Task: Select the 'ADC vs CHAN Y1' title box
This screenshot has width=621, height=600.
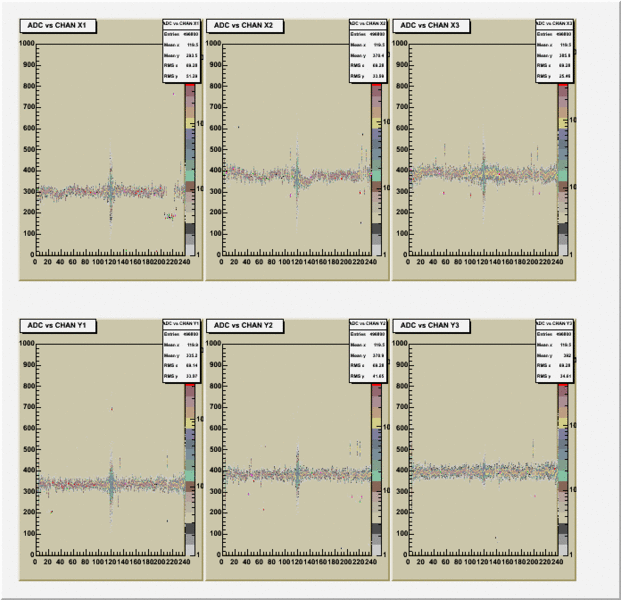Action: pyautogui.click(x=58, y=326)
